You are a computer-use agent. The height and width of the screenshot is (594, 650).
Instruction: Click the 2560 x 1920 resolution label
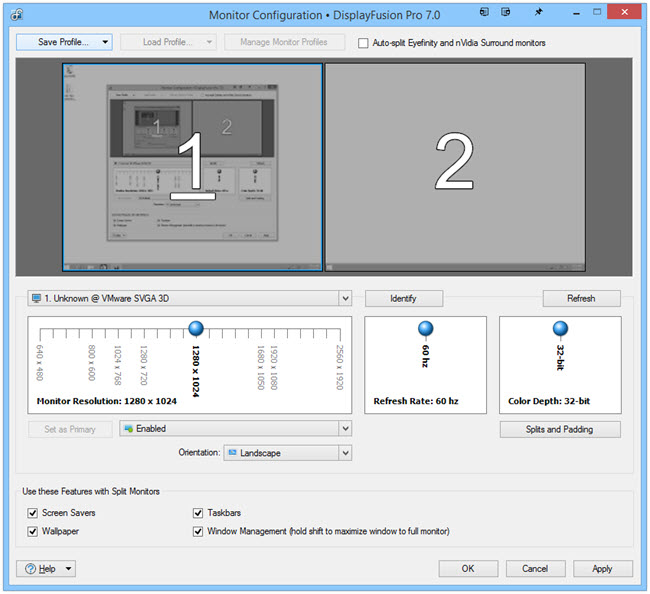pos(340,368)
